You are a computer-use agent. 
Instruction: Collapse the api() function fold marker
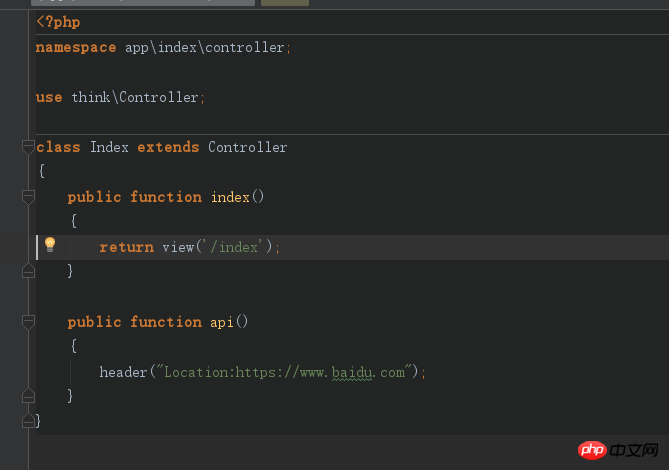tap(28, 322)
